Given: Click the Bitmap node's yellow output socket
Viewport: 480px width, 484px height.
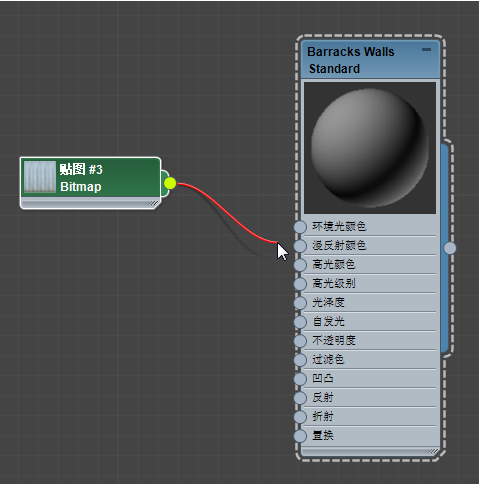Looking at the screenshot, I should [x=170, y=183].
